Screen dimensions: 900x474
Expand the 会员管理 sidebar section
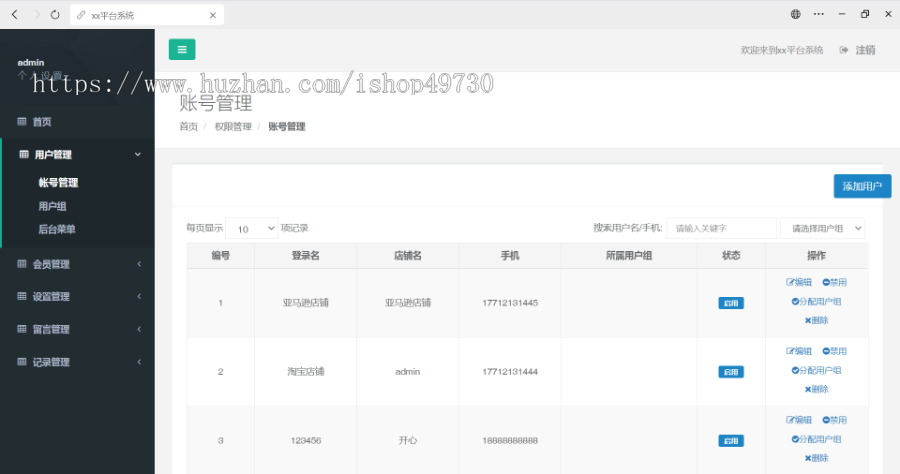click(77, 264)
